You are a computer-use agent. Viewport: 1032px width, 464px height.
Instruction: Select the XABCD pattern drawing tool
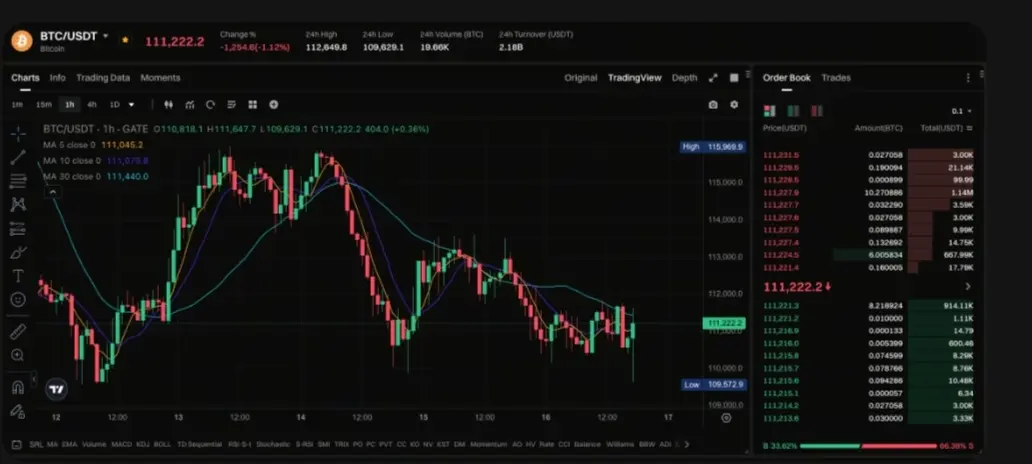[x=18, y=205]
